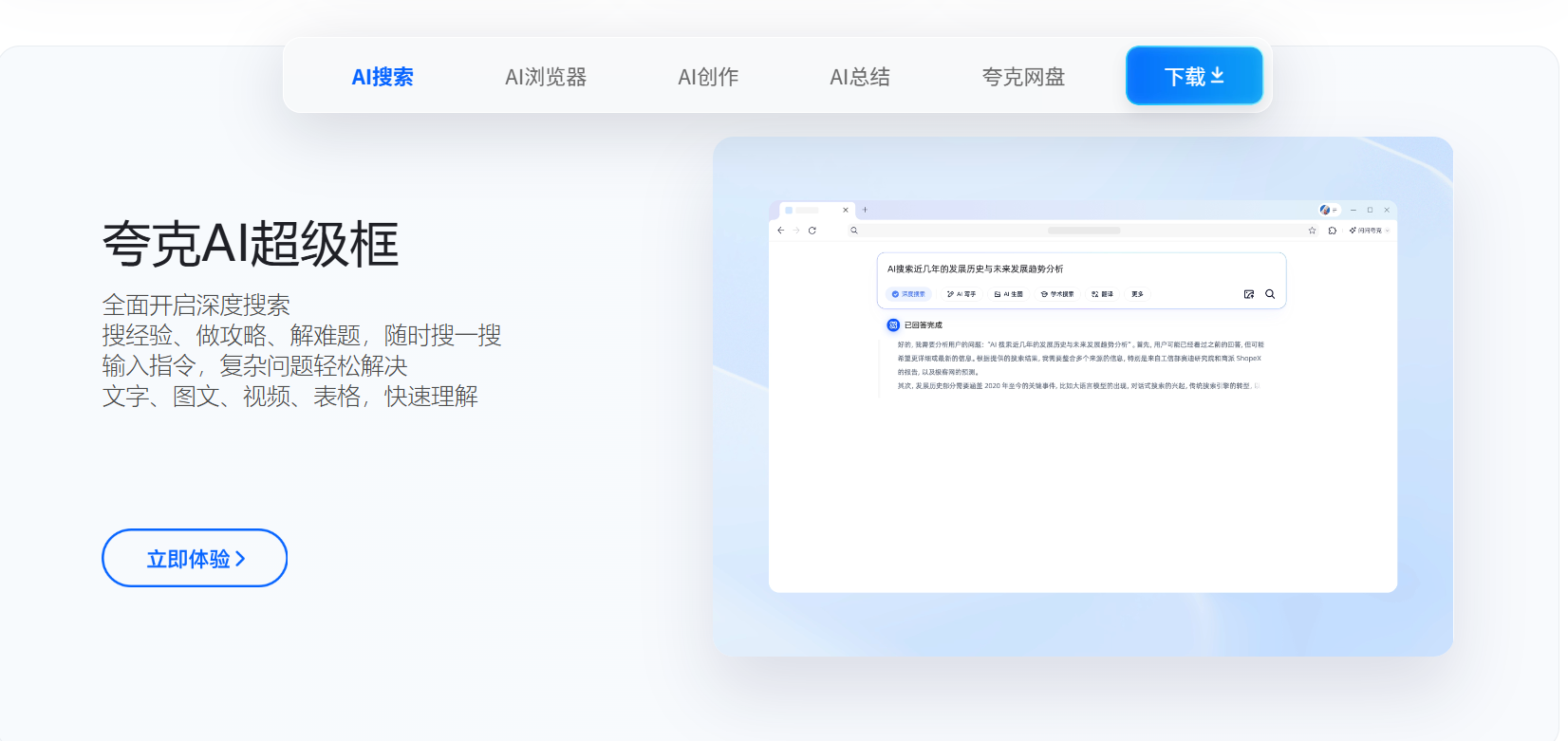
Task: Click the new tab plus icon in preview
Action: (865, 210)
